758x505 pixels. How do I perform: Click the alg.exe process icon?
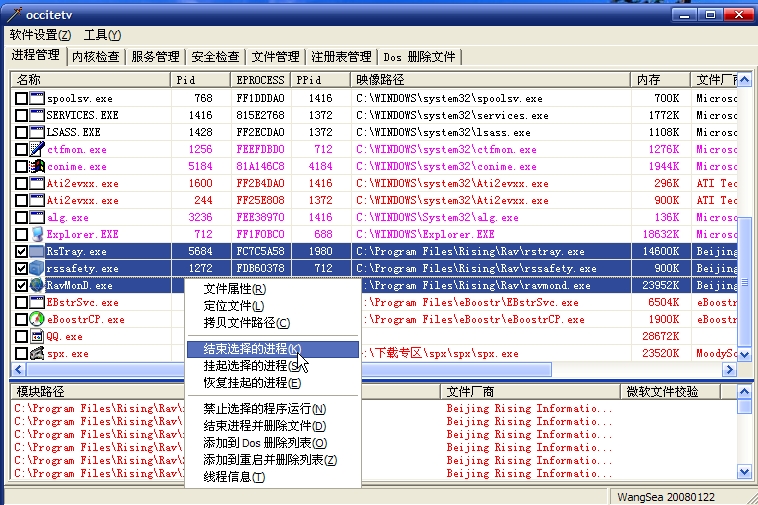(37, 217)
